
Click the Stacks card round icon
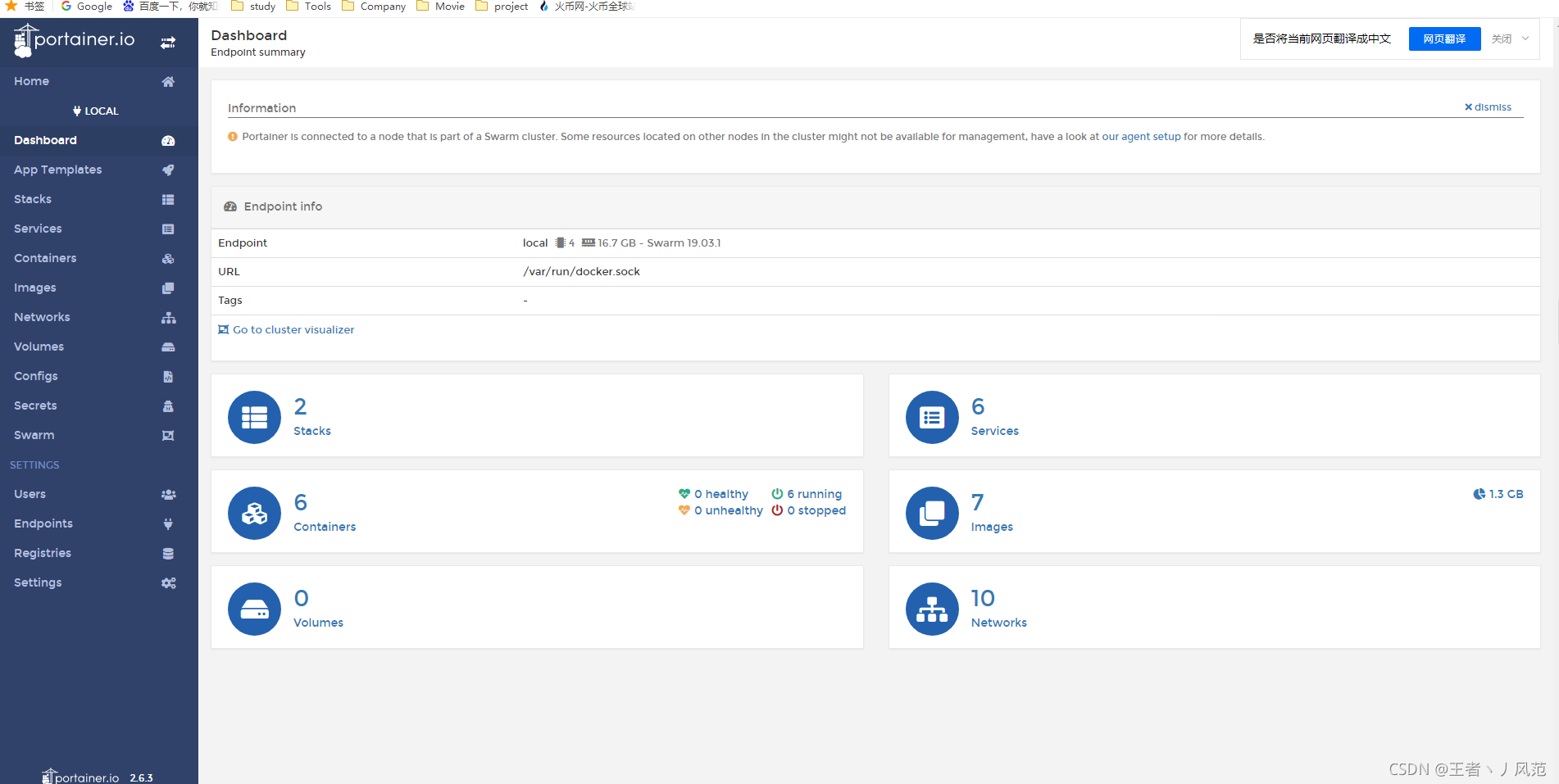point(254,417)
